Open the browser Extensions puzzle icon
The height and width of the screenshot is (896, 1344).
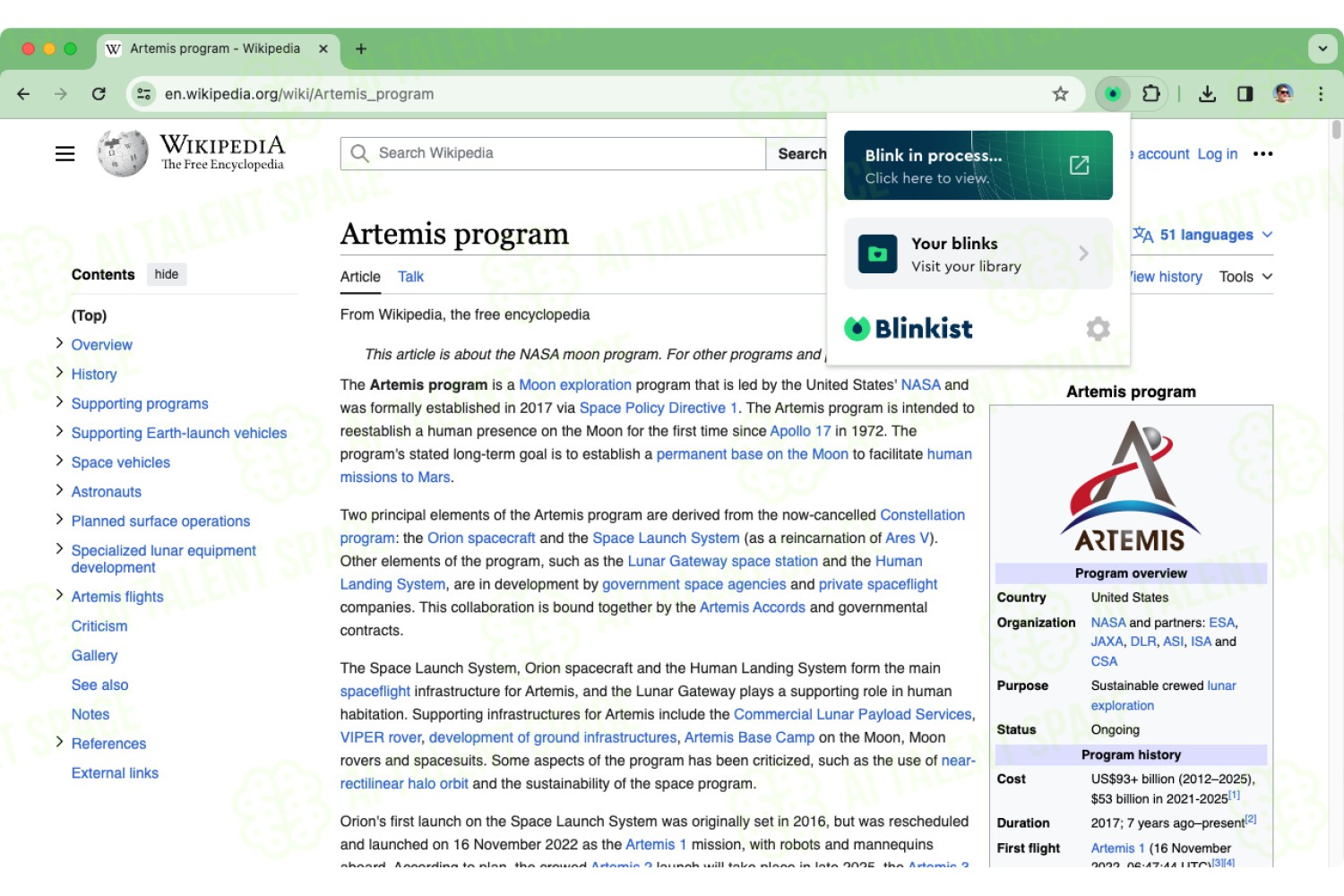pyautogui.click(x=1151, y=93)
